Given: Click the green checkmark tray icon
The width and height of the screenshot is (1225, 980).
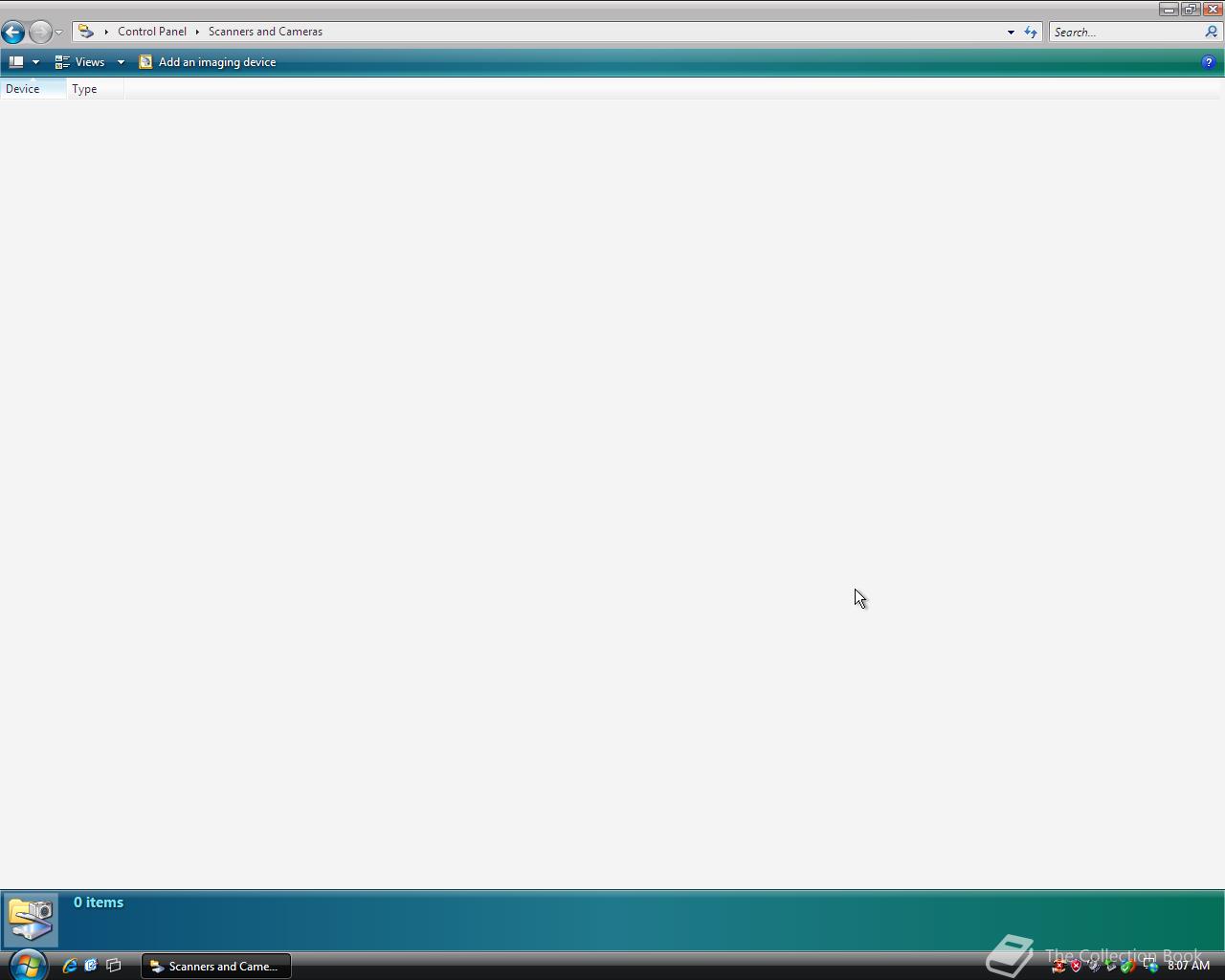Looking at the screenshot, I should (x=1127, y=967).
